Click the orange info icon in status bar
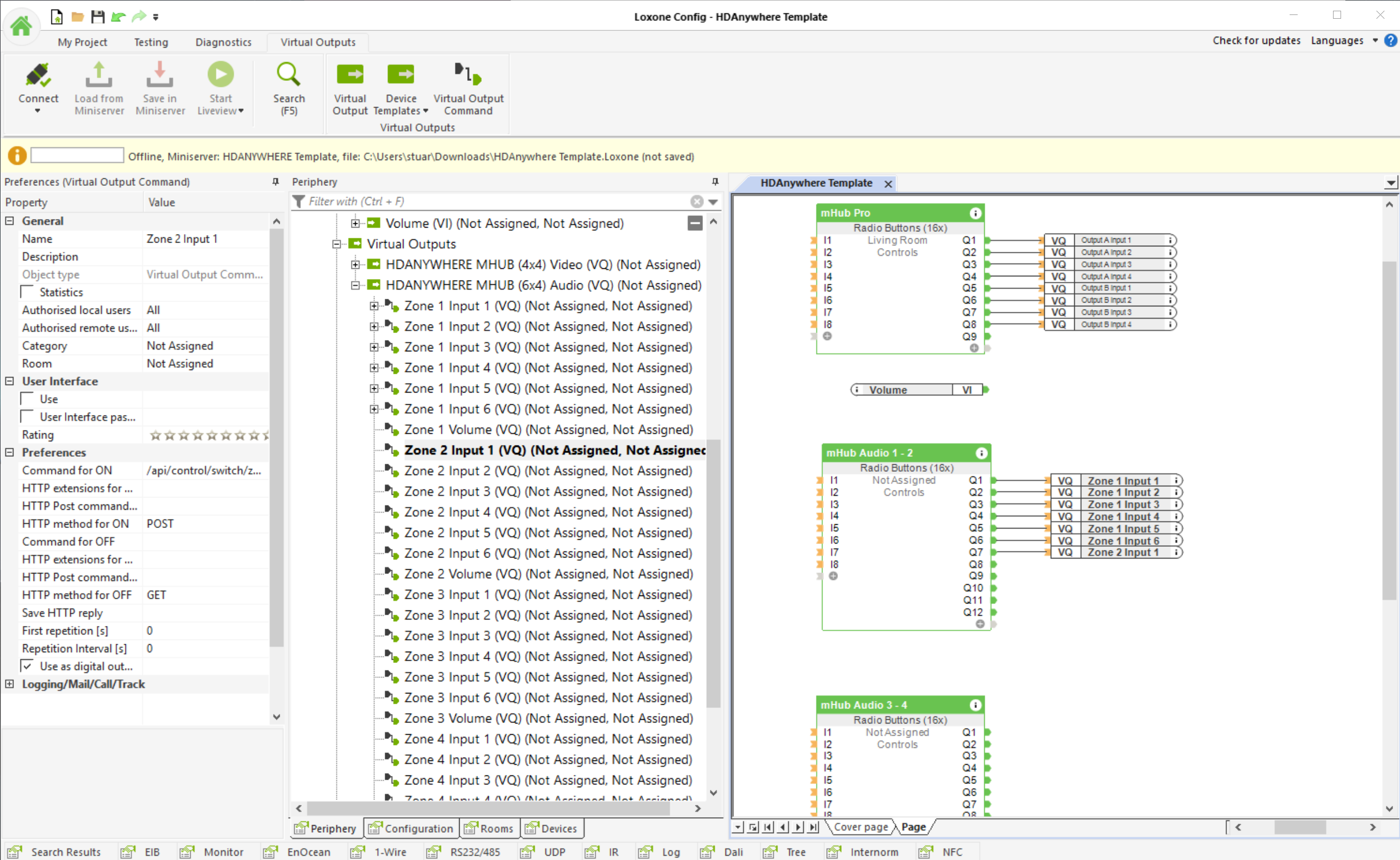 pos(17,155)
